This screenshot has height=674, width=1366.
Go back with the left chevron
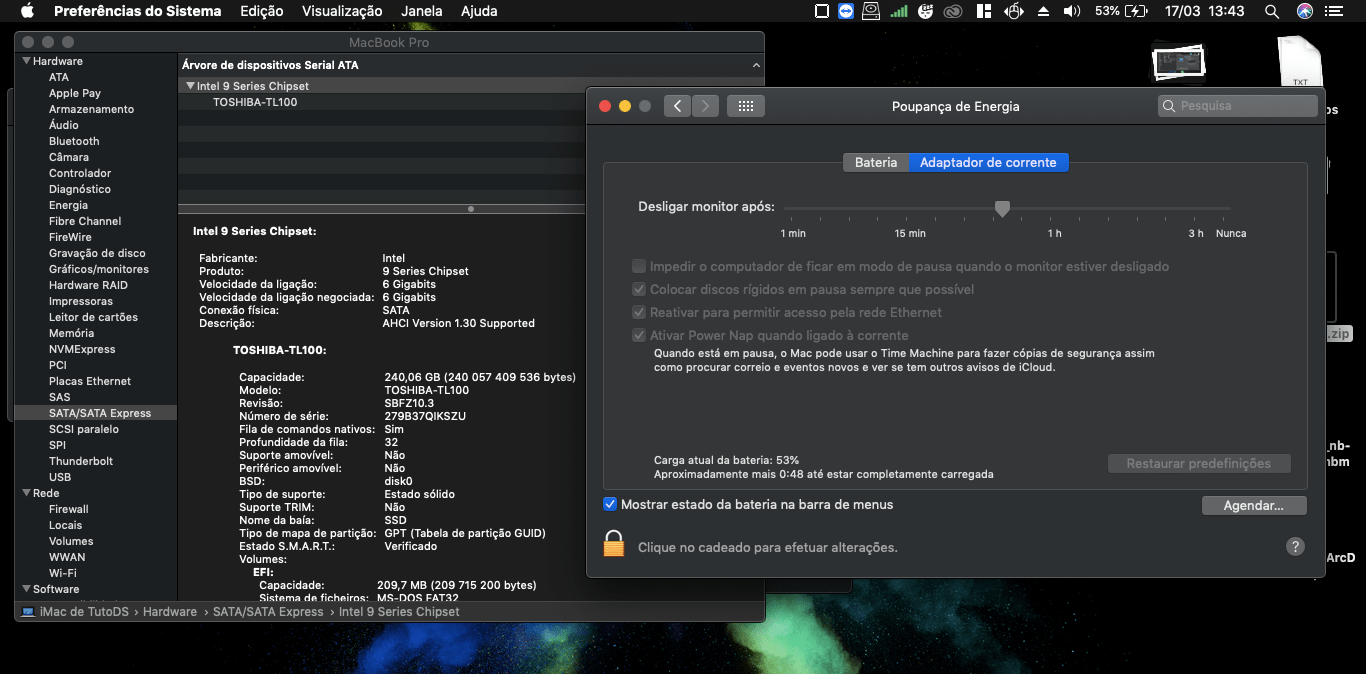[x=677, y=106]
